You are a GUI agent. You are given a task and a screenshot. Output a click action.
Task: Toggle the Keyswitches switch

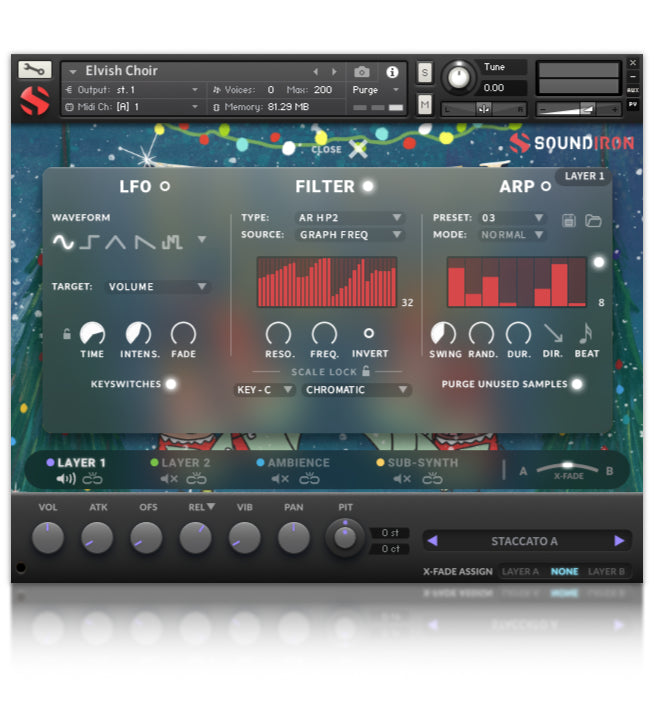171,384
